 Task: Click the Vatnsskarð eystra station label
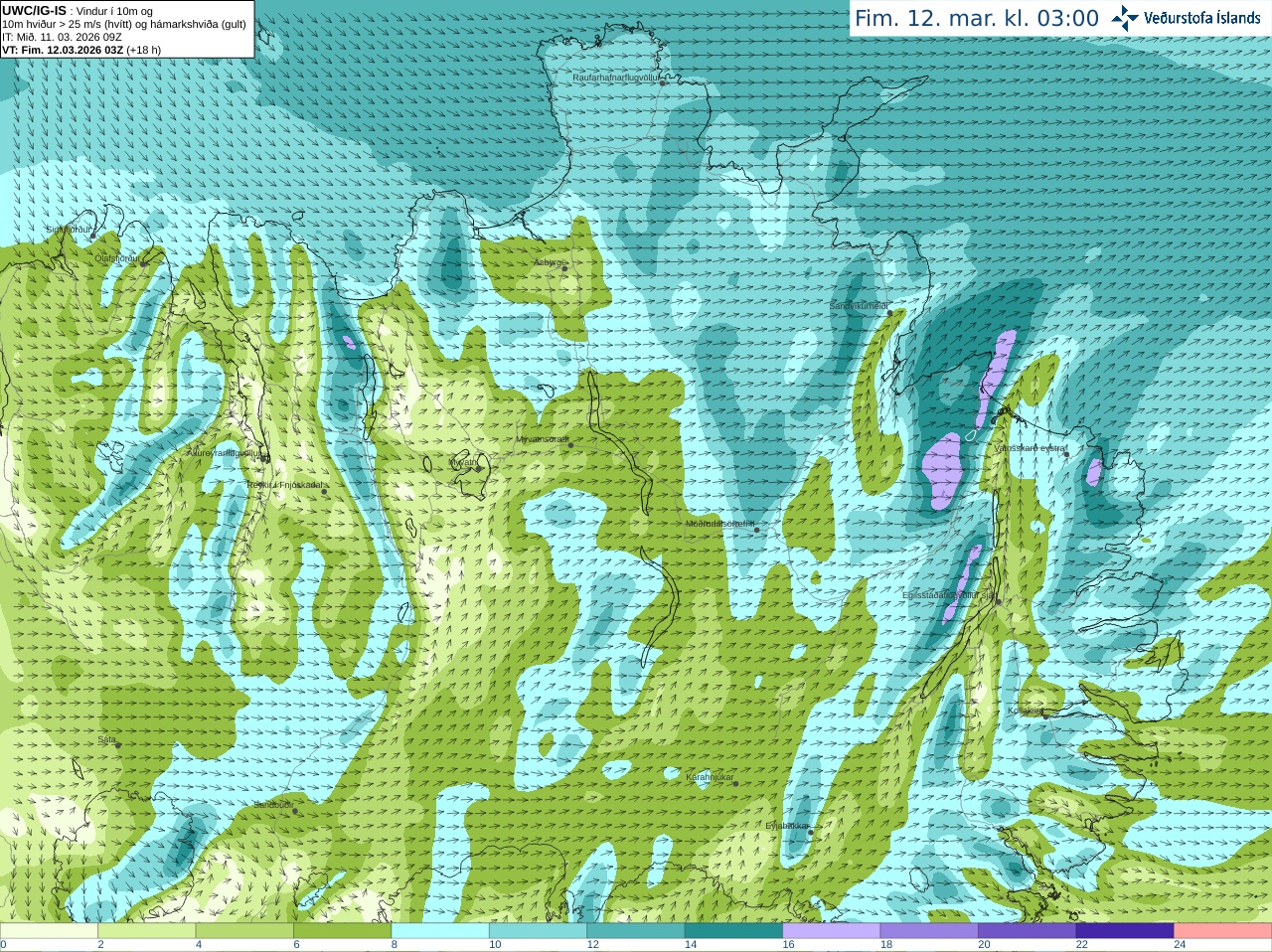click(x=1030, y=448)
